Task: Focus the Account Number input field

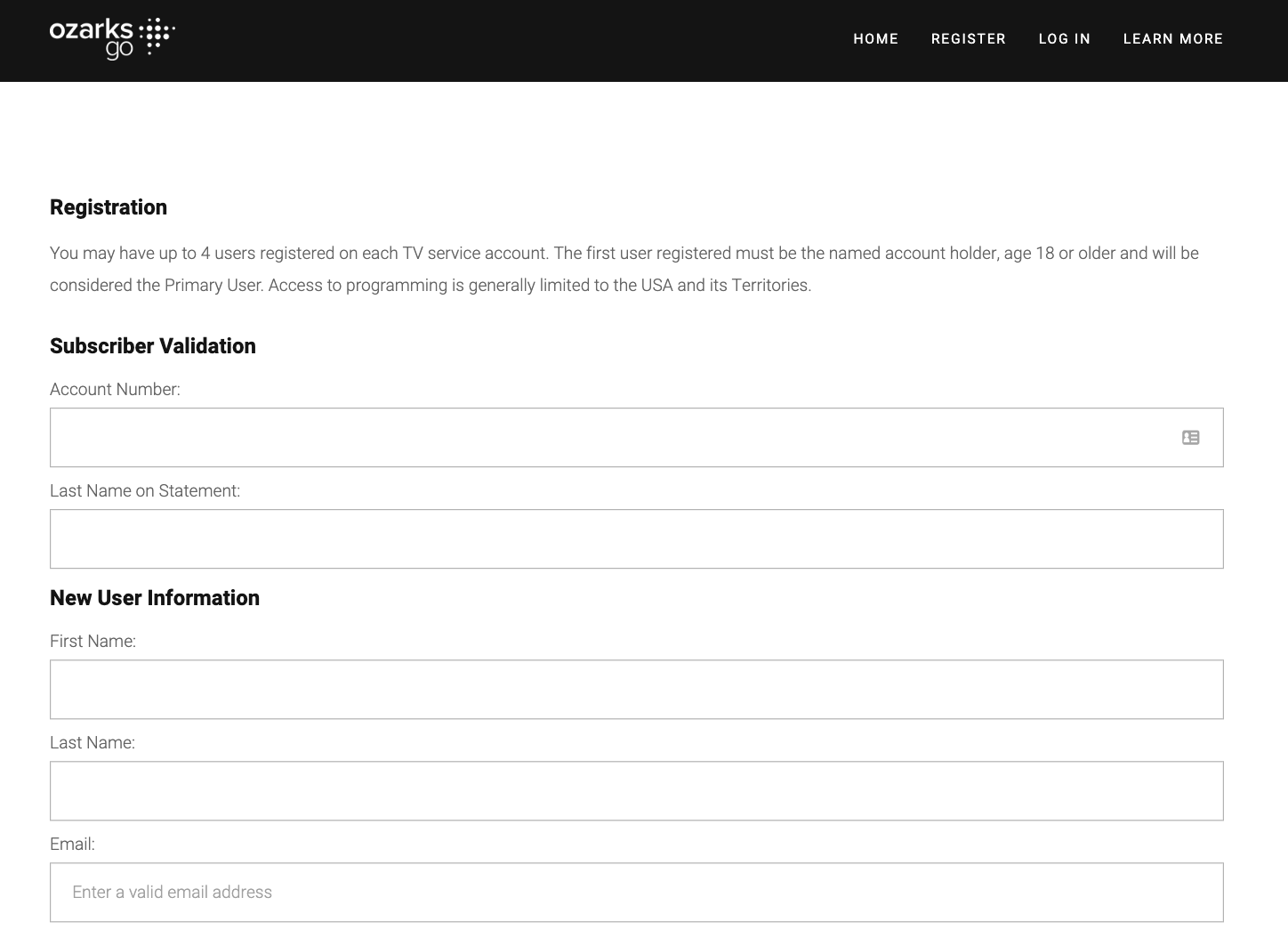Action: tap(637, 437)
